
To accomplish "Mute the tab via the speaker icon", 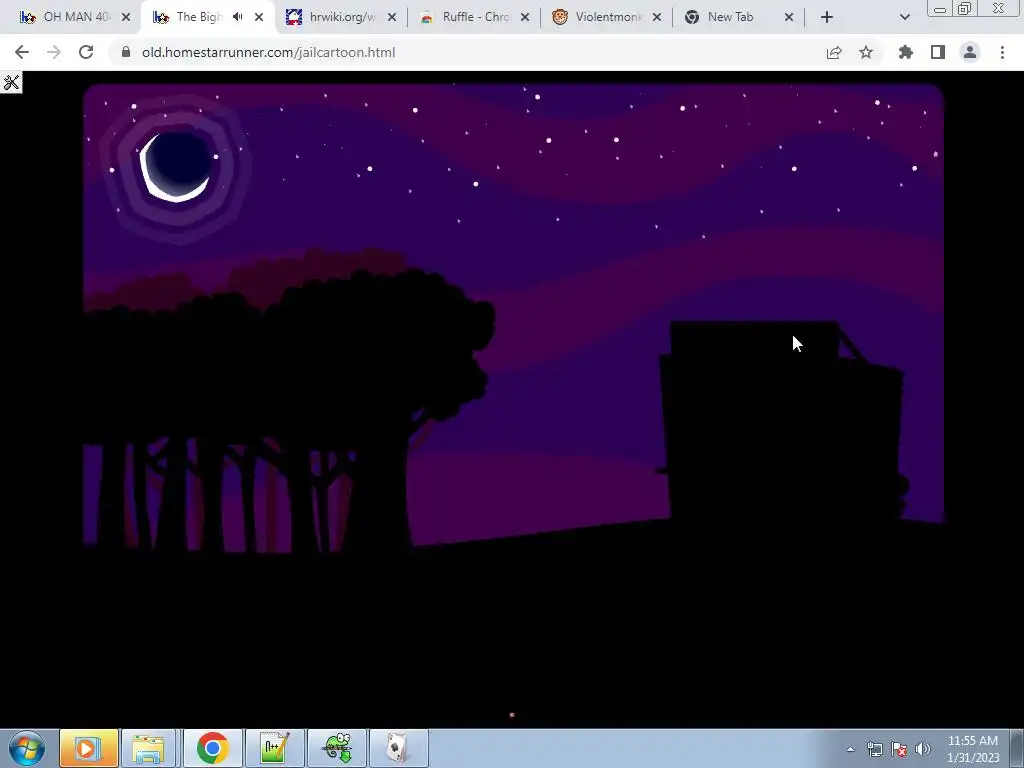I will 238,17.
